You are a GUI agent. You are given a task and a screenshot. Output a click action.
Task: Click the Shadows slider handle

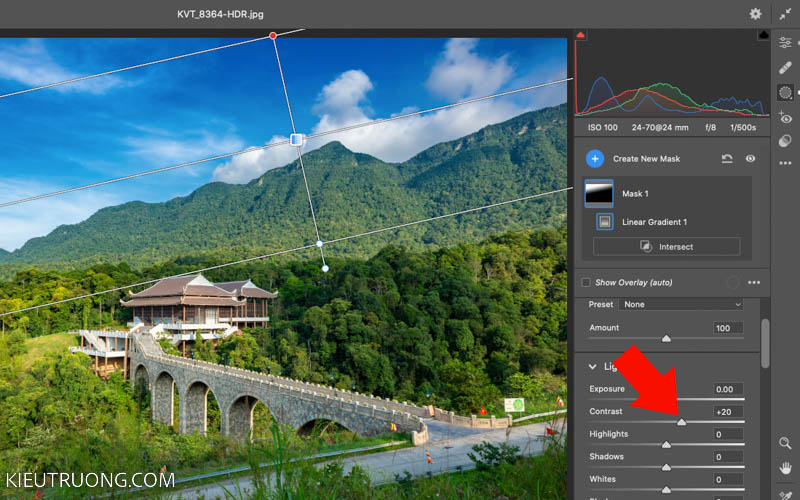(x=666, y=467)
